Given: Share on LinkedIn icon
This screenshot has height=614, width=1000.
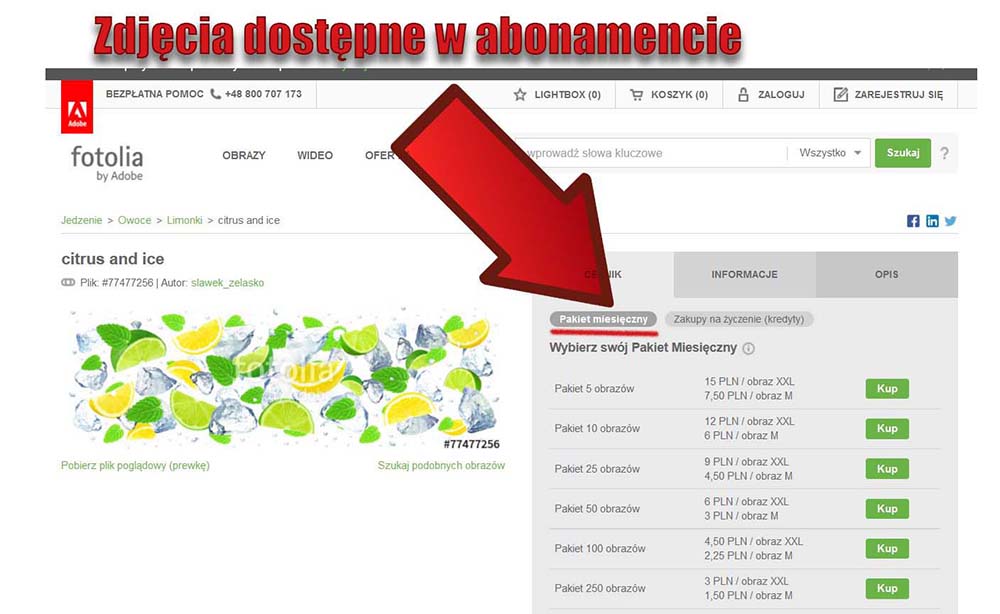Looking at the screenshot, I should coord(932,221).
